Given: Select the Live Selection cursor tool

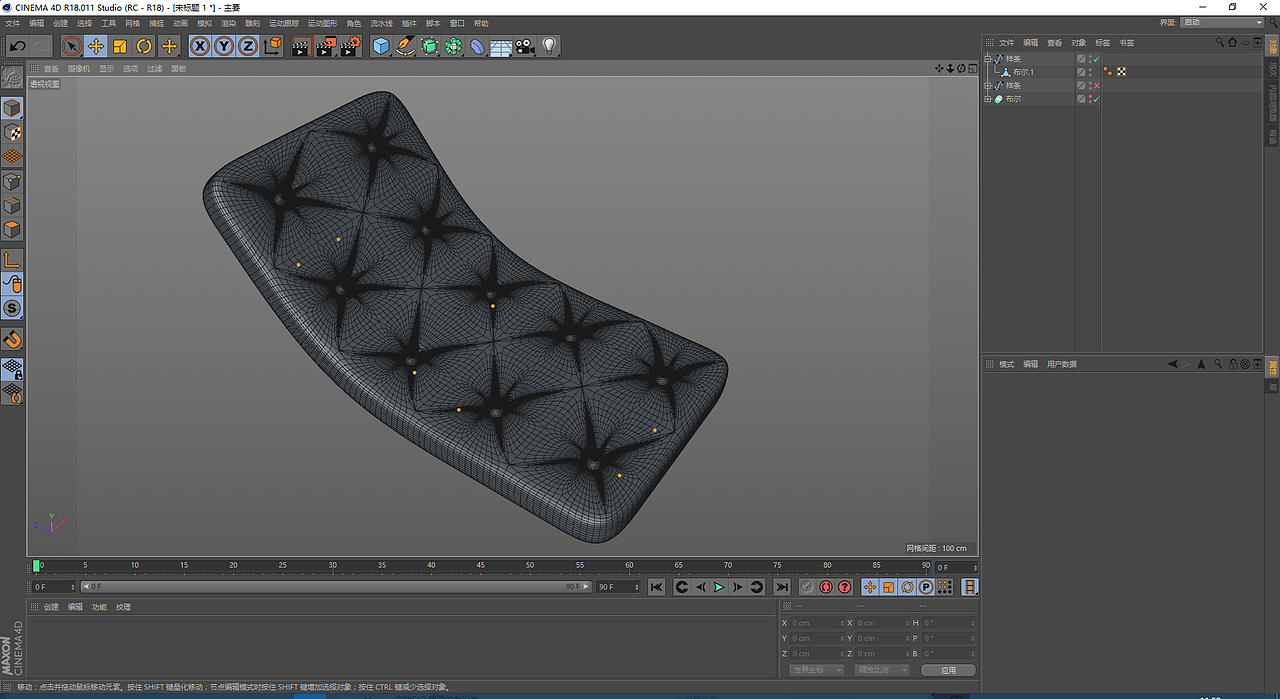Looking at the screenshot, I should (71, 46).
